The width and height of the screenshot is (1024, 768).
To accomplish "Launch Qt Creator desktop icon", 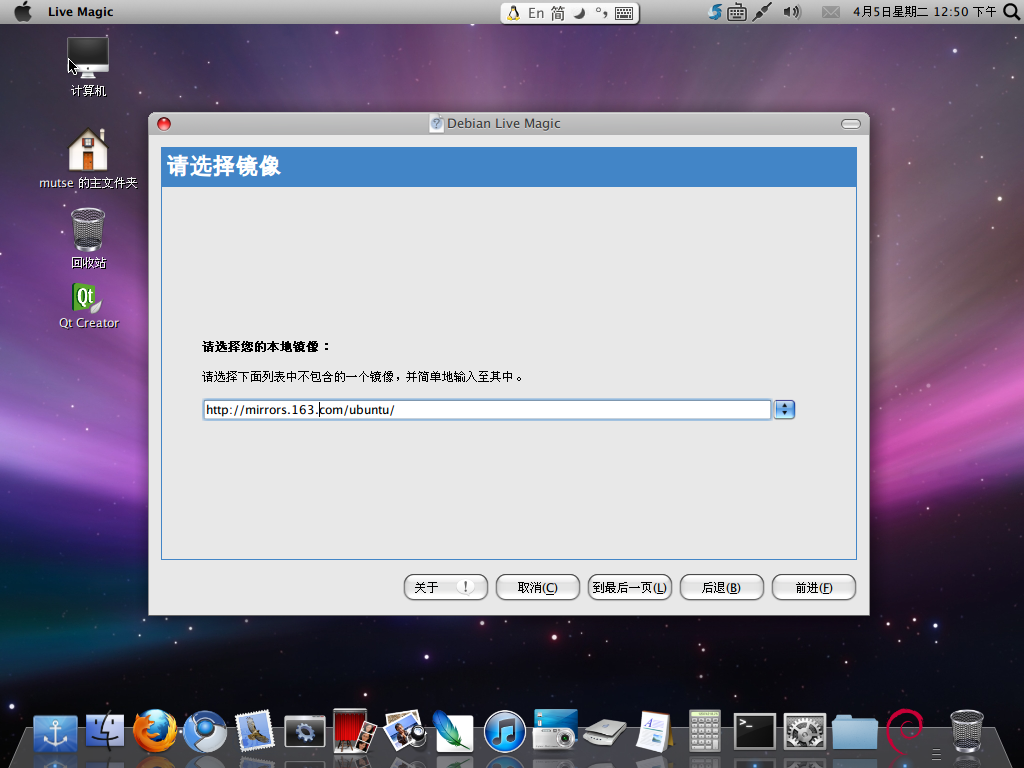I will click(x=88, y=306).
